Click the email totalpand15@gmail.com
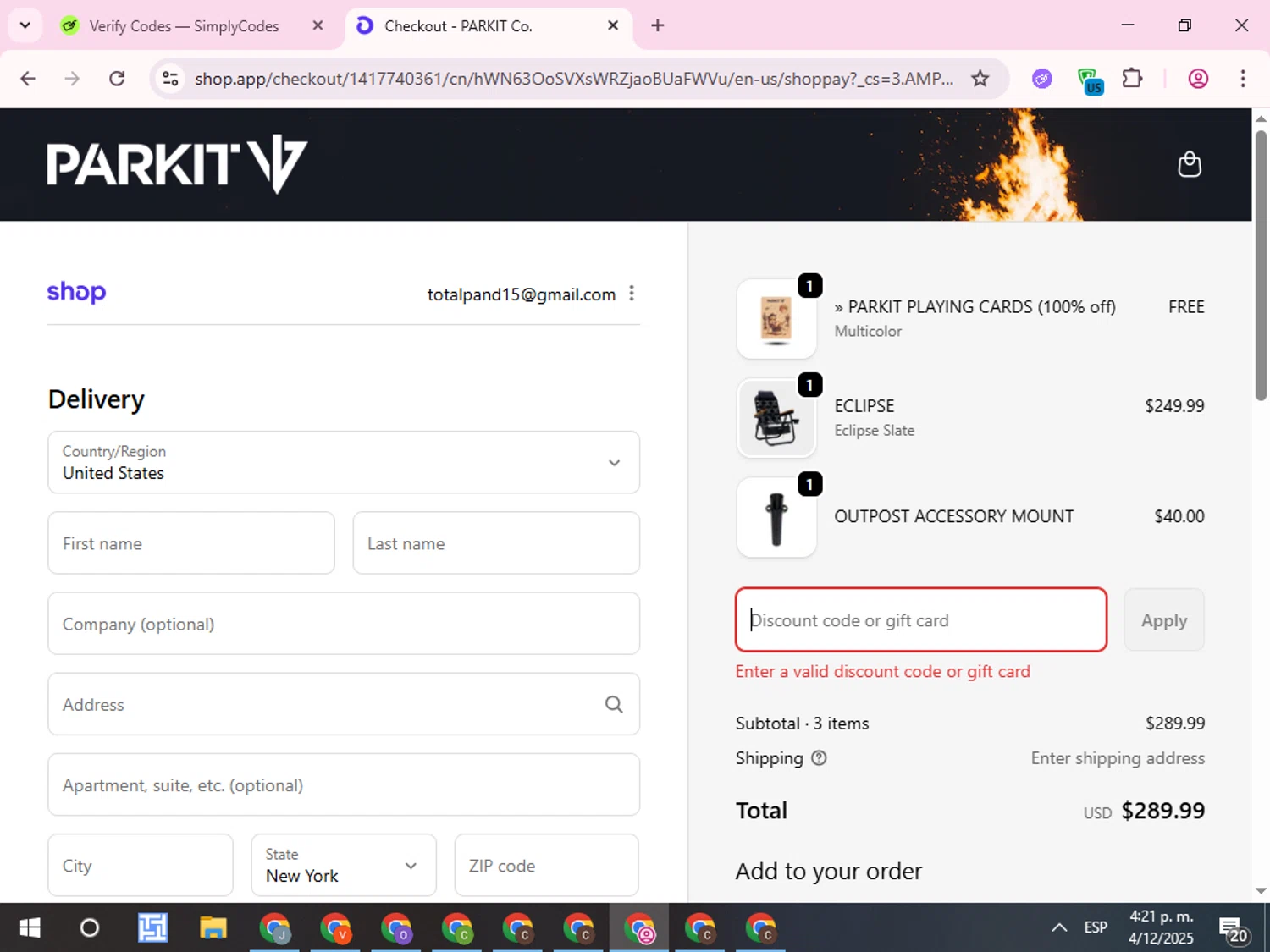Image resolution: width=1270 pixels, height=952 pixels. coord(522,294)
